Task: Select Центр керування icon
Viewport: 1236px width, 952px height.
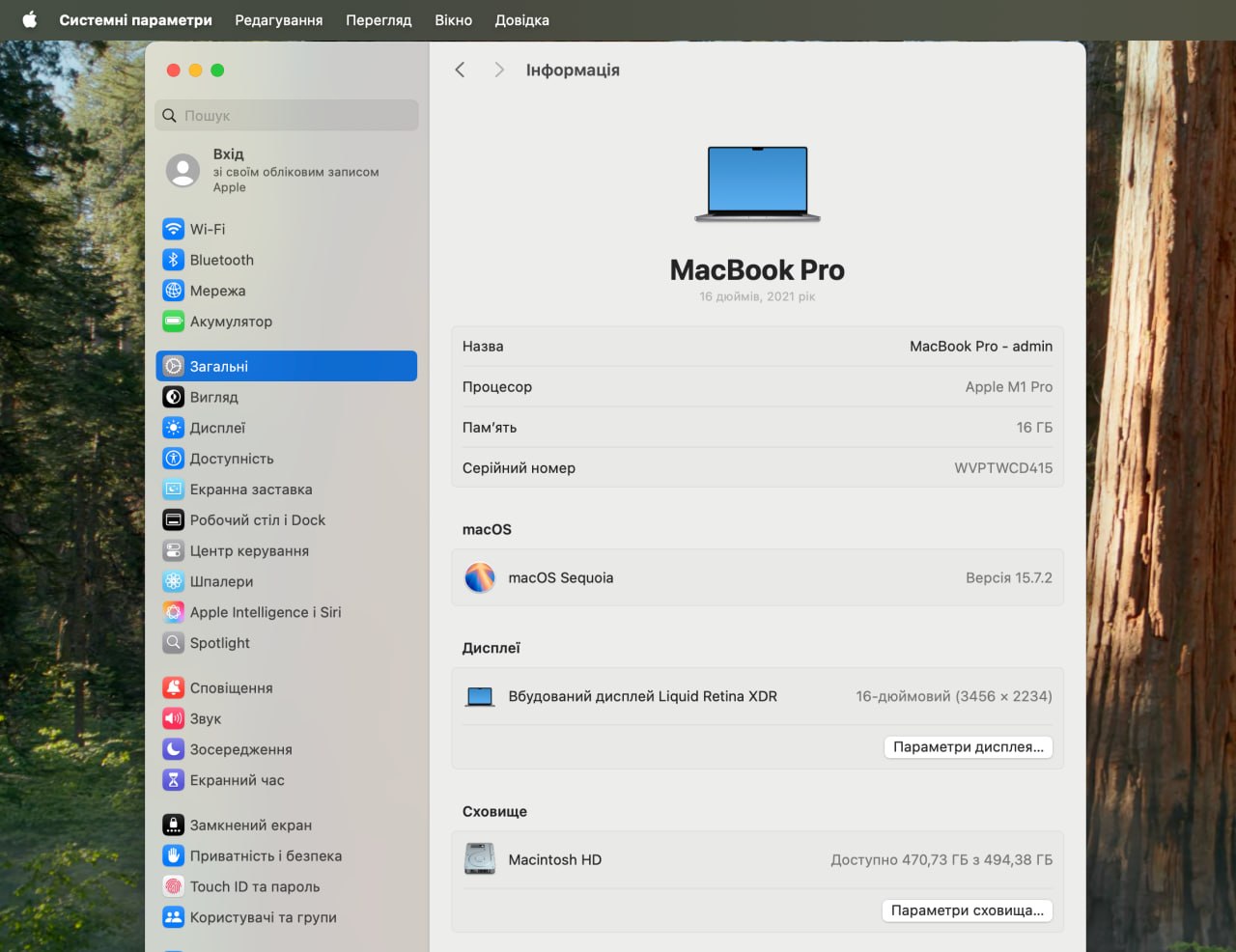Action: 174,551
